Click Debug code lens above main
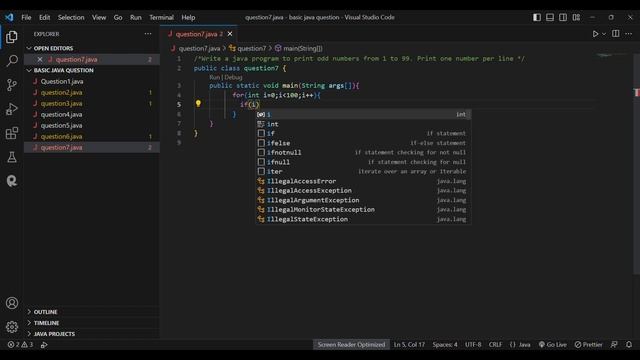The width and height of the screenshot is (640, 360). click(233, 77)
